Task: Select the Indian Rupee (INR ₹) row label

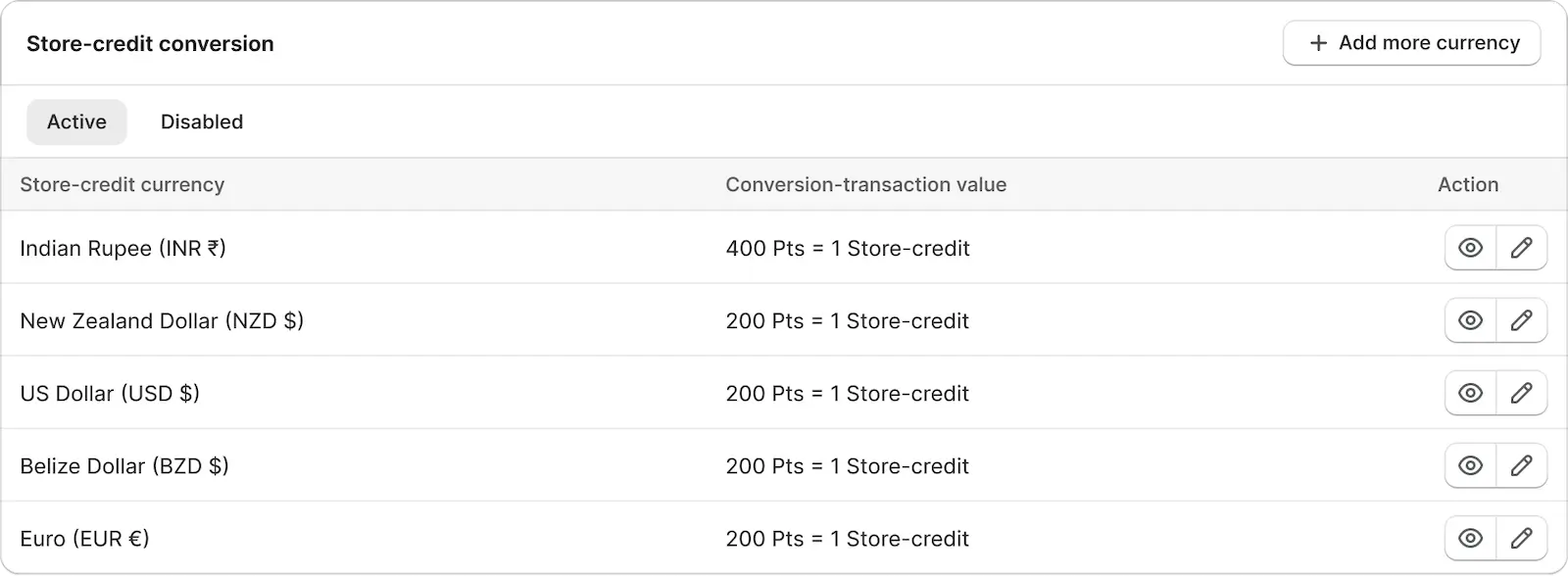Action: (122, 248)
